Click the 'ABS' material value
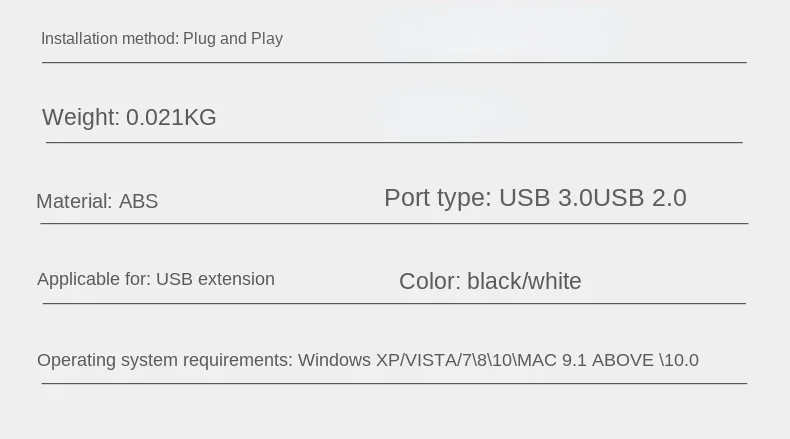Image resolution: width=790 pixels, height=439 pixels. [138, 201]
